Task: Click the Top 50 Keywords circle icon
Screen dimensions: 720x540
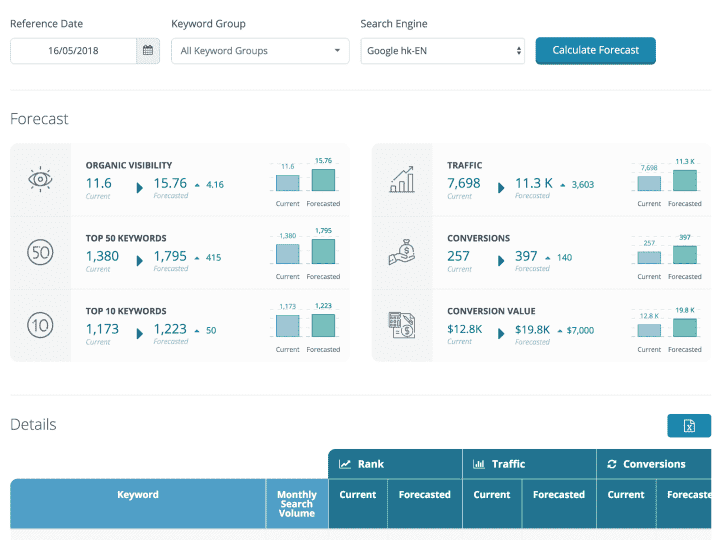Action: coord(40,253)
